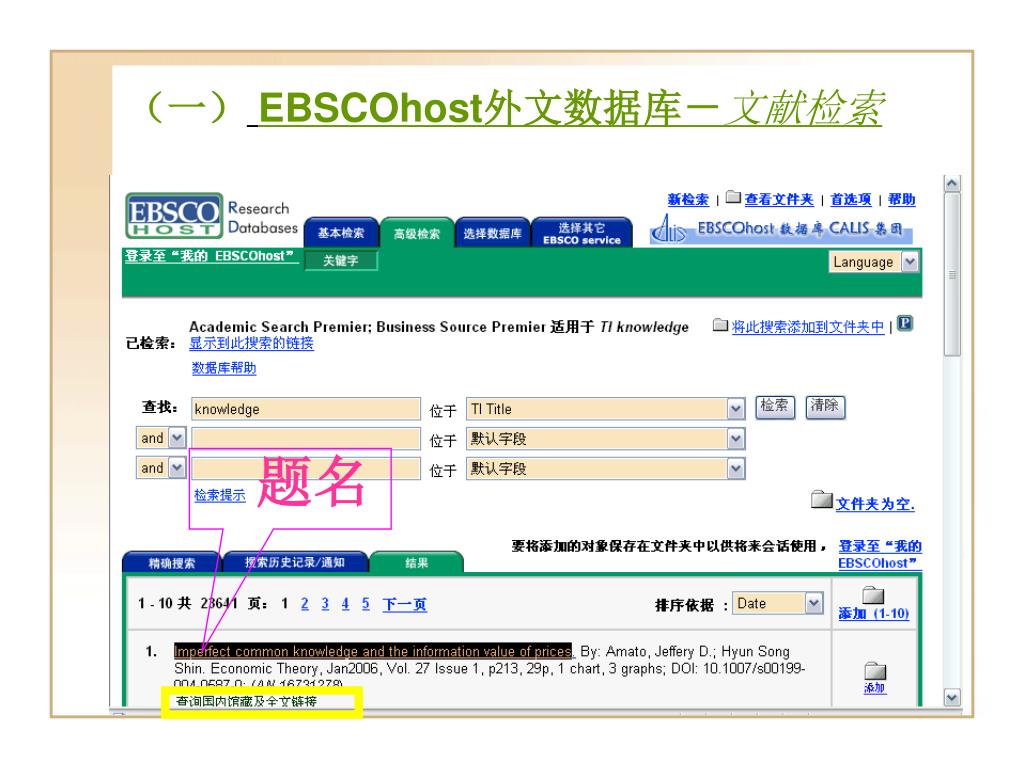
Task: Open the 'Imperfect common knowledge' article title
Action: coord(372,650)
